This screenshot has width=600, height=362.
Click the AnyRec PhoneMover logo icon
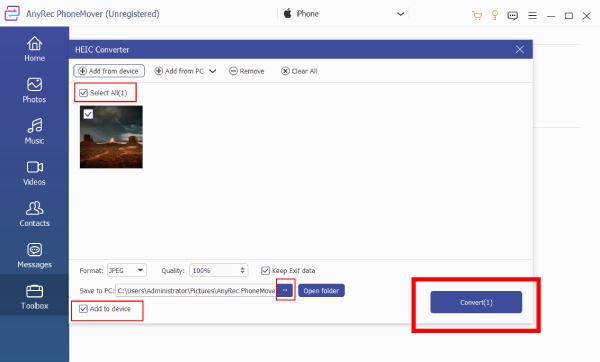[x=12, y=14]
